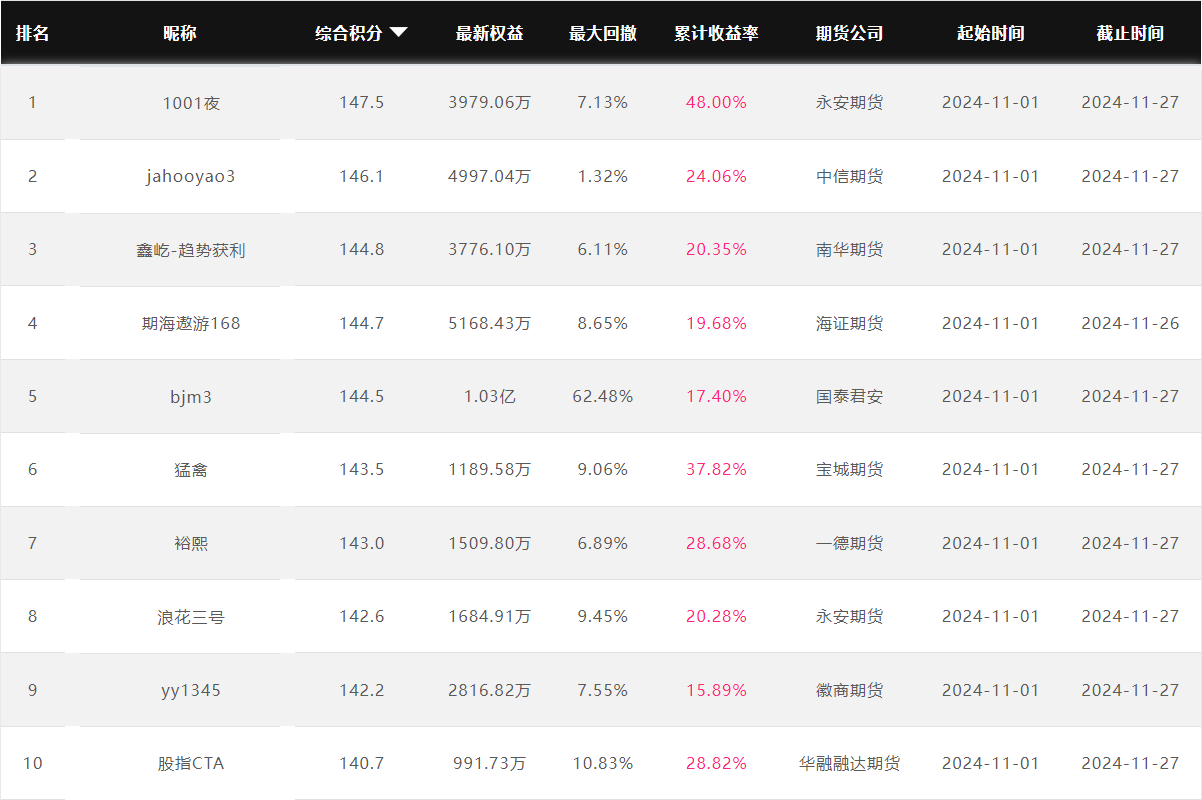This screenshot has width=1202, height=800.
Task: Open trader 期海遨游168 nickname
Action: (191, 323)
